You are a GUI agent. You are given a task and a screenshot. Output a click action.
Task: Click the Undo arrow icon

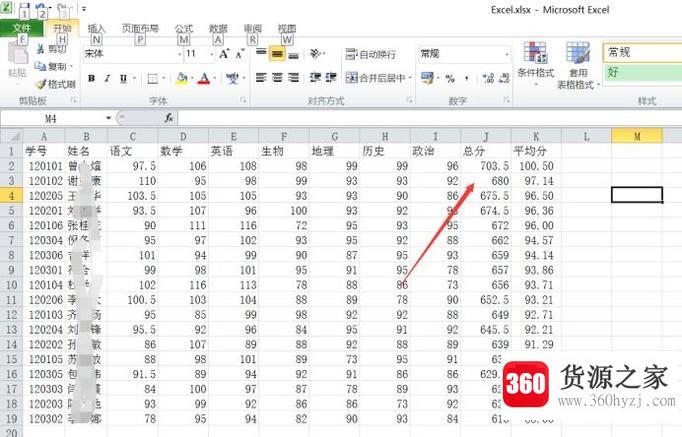40,8
